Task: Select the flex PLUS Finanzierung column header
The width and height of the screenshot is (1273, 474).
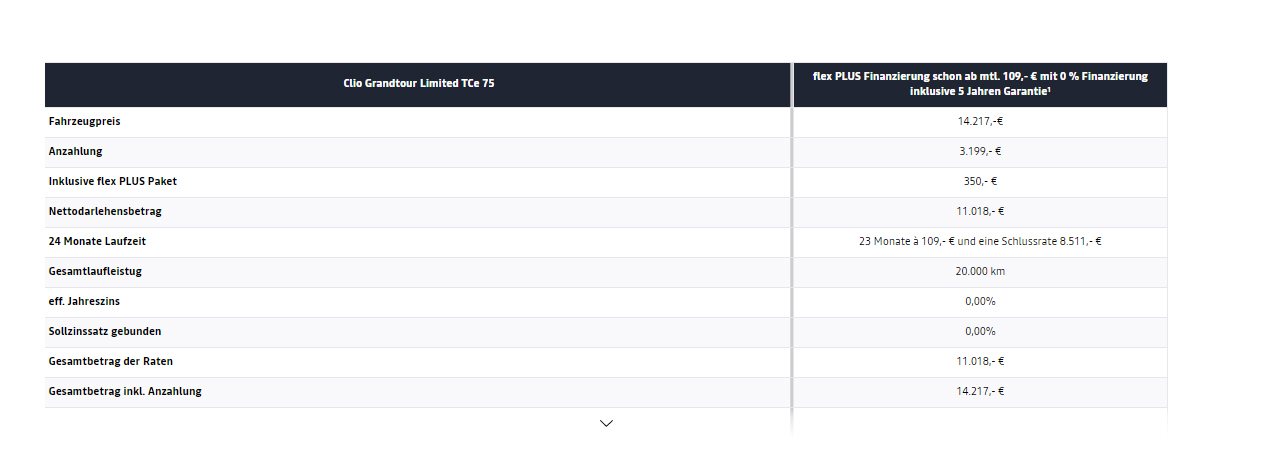Action: point(980,84)
